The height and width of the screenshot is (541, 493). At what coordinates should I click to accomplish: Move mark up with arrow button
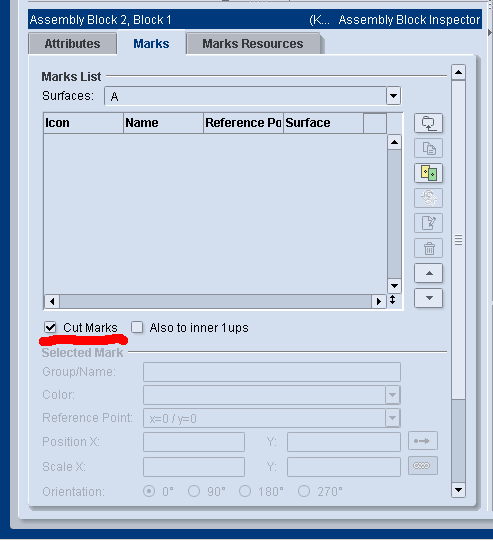tap(428, 273)
